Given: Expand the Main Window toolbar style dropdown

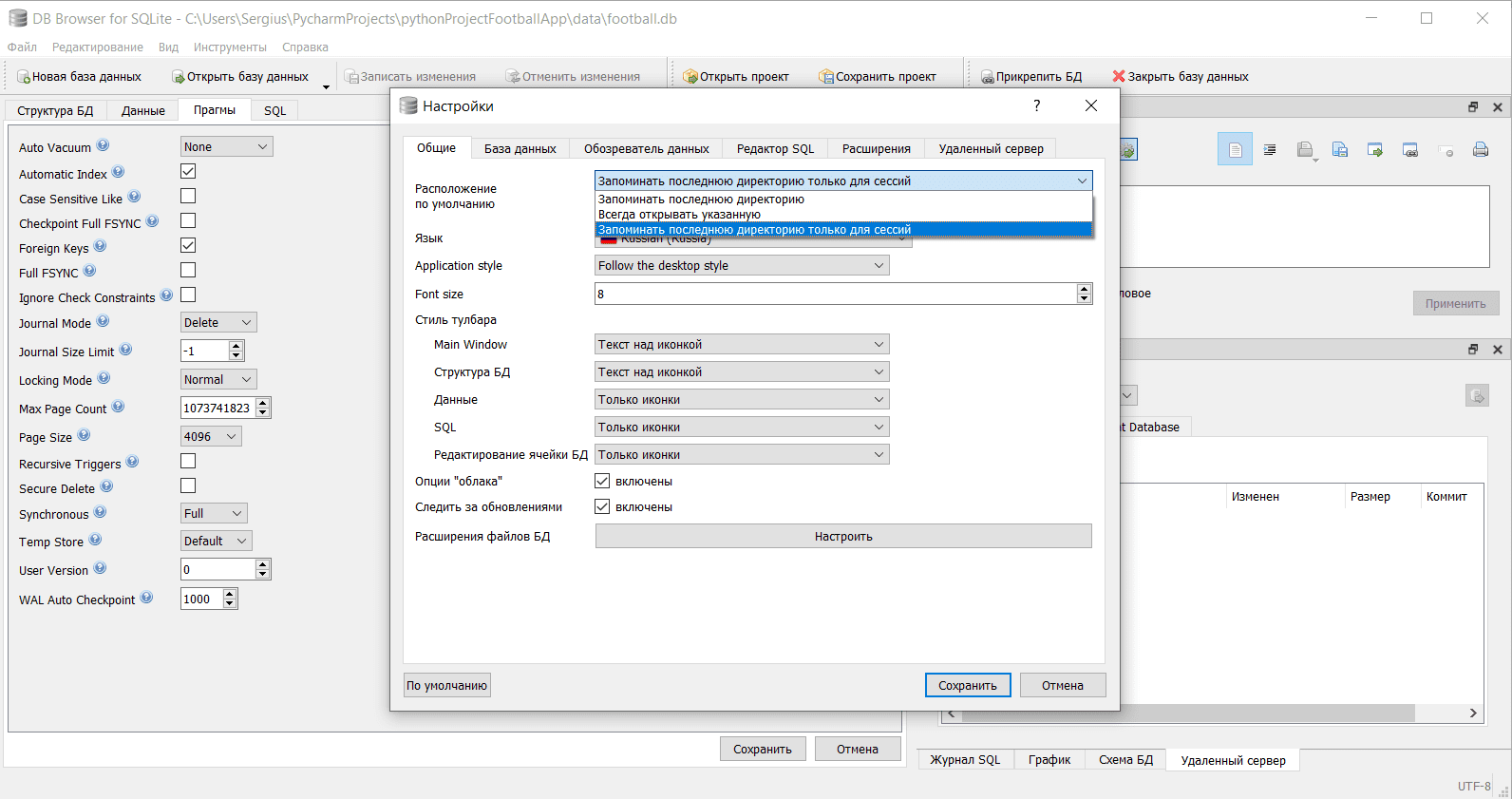Looking at the screenshot, I should click(x=742, y=344).
